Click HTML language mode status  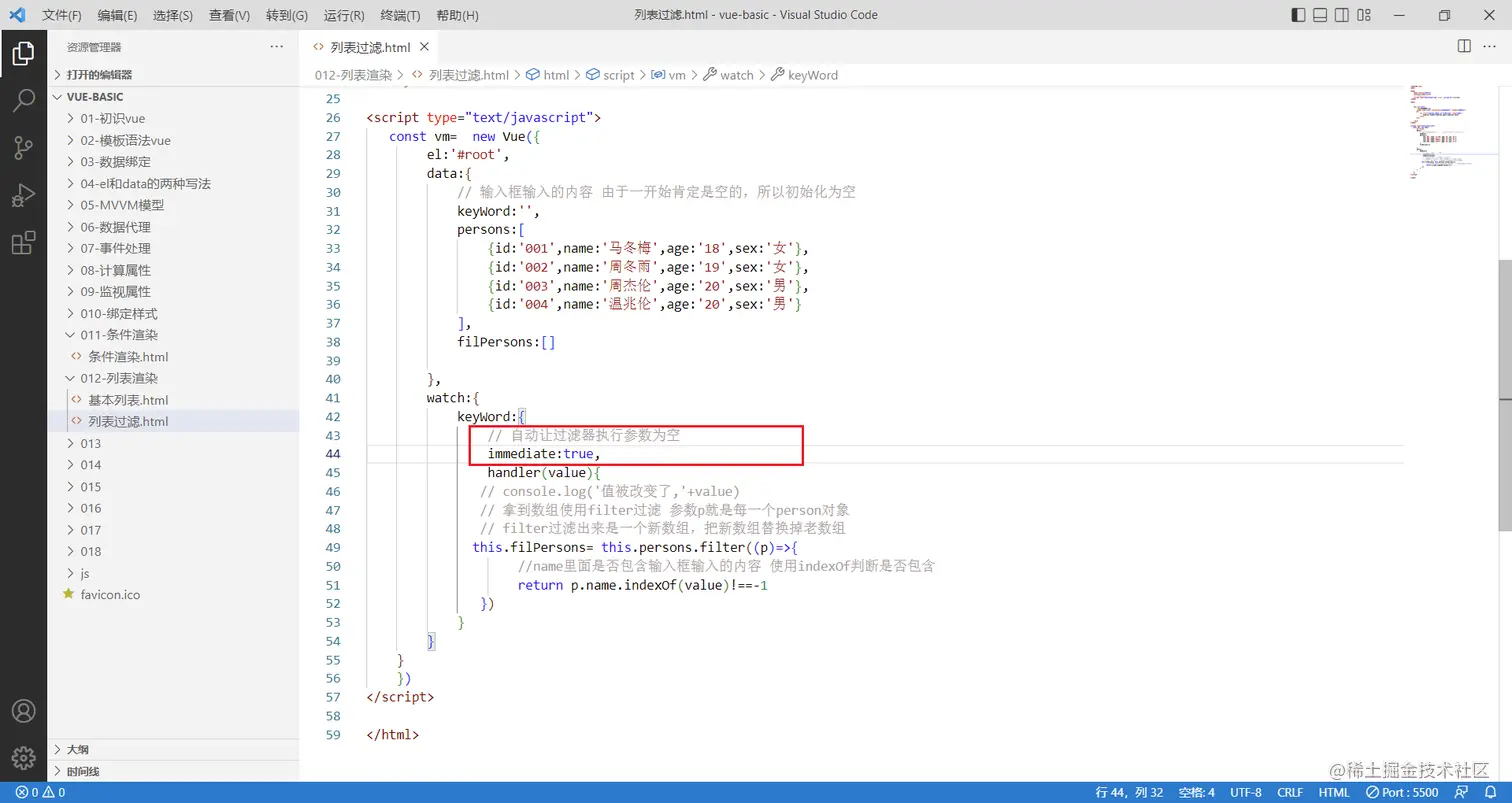tap(1334, 792)
